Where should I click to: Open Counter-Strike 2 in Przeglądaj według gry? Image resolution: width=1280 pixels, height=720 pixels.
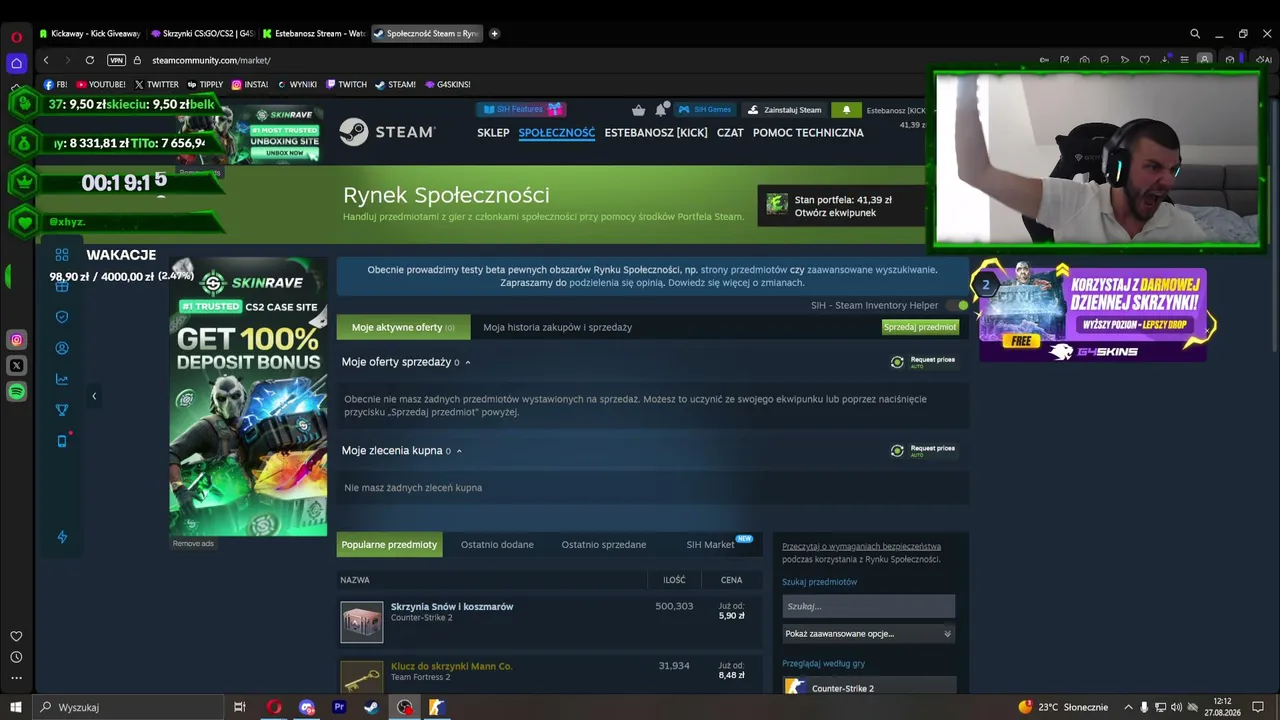(x=868, y=688)
